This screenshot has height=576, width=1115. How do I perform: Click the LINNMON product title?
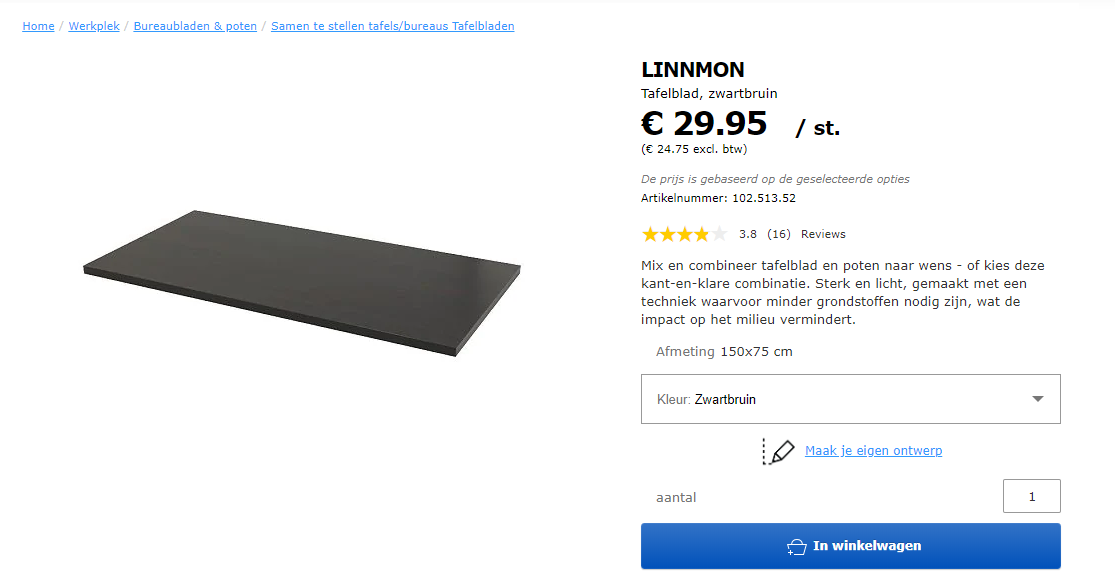[692, 70]
